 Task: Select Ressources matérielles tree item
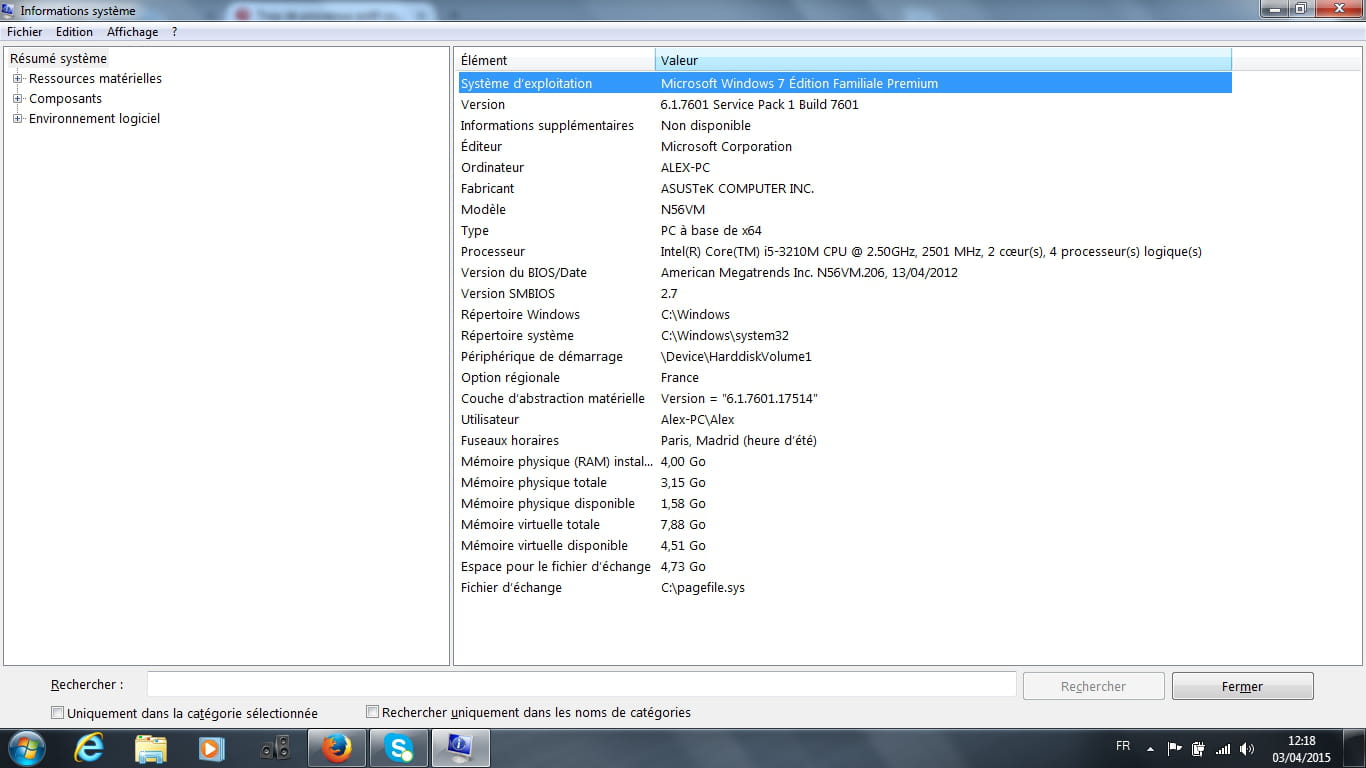pyautogui.click(x=95, y=78)
